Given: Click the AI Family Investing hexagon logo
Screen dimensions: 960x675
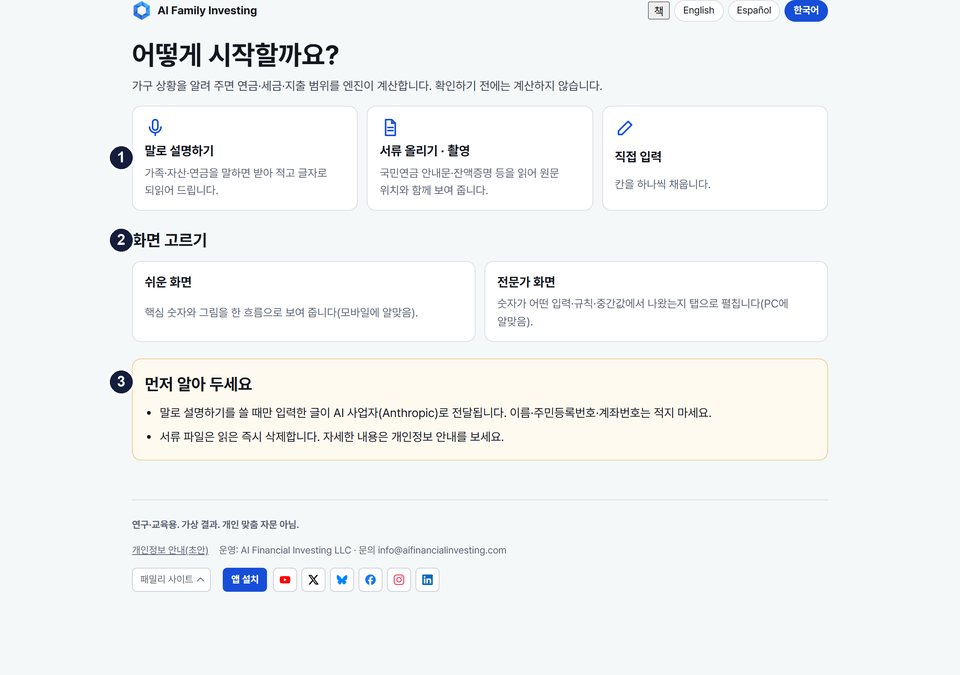Looking at the screenshot, I should (141, 10).
